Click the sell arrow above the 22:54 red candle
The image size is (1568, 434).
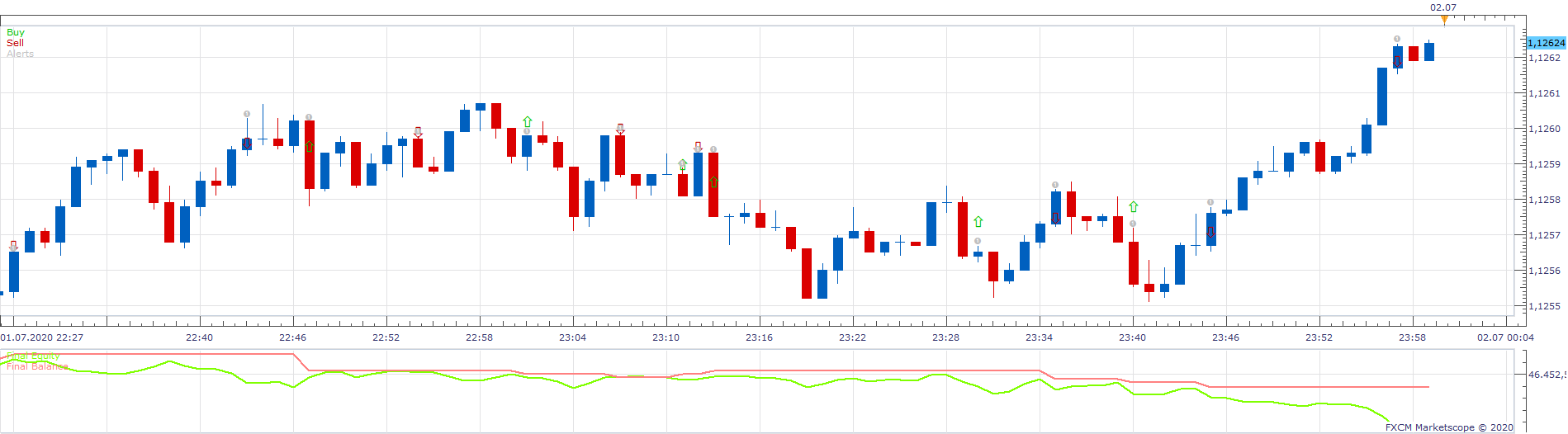click(x=418, y=132)
